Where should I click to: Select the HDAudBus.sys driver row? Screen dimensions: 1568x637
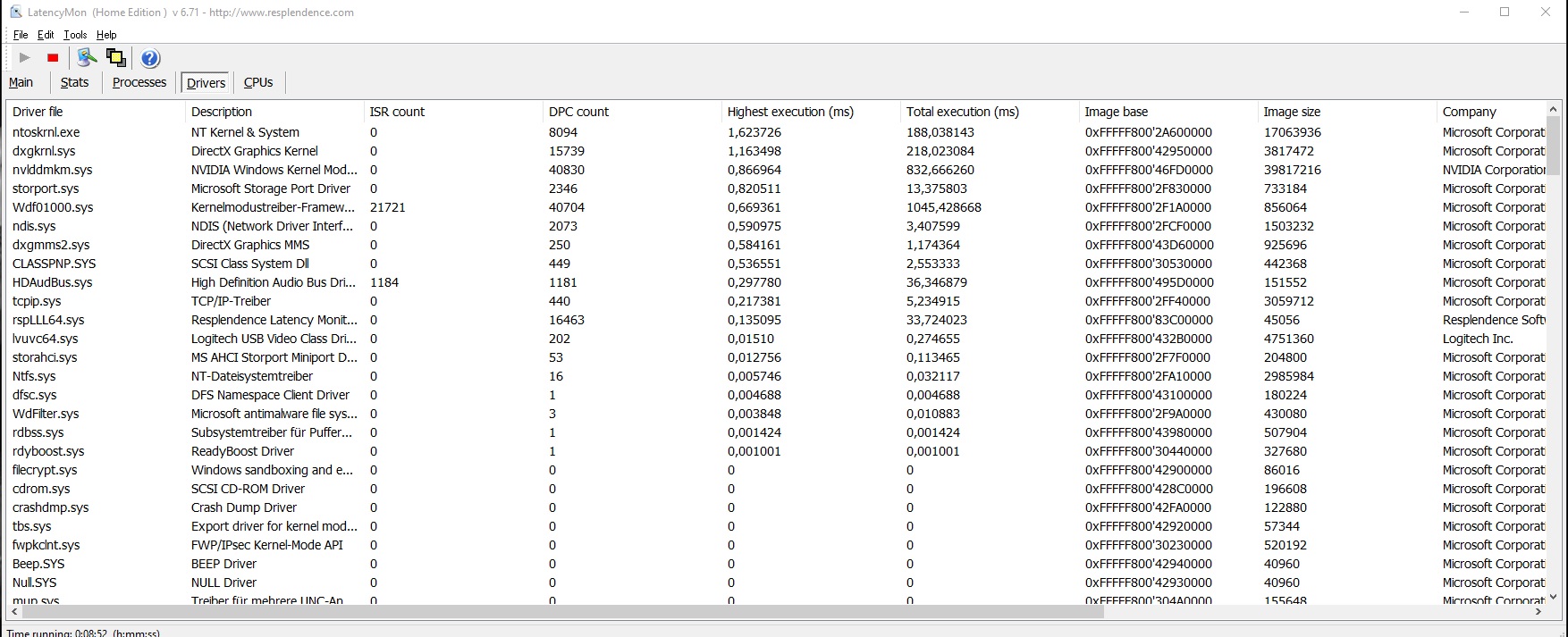coord(777,282)
